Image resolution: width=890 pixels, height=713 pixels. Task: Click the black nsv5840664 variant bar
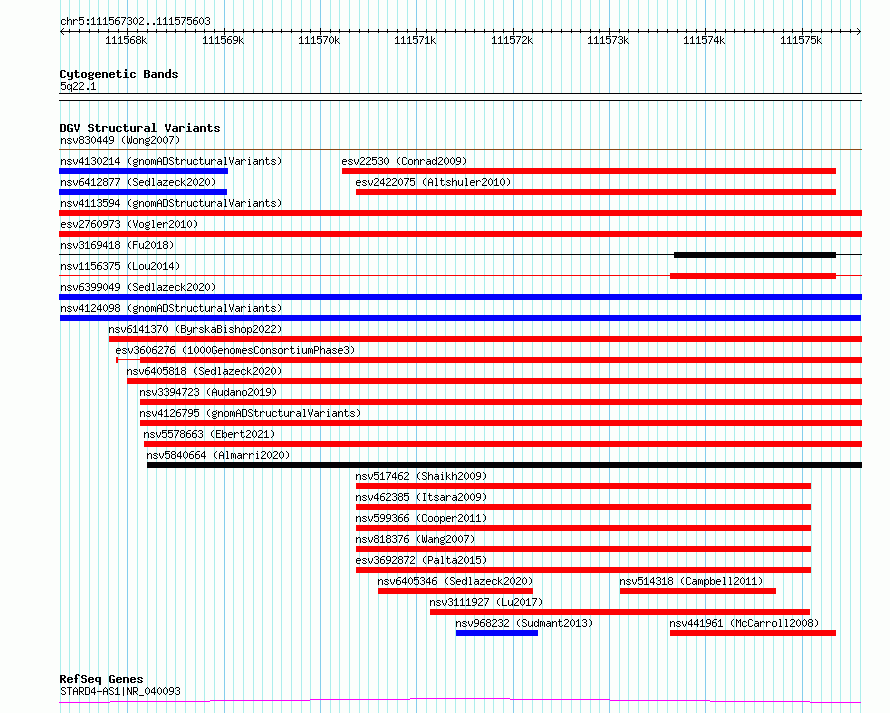pos(505,465)
